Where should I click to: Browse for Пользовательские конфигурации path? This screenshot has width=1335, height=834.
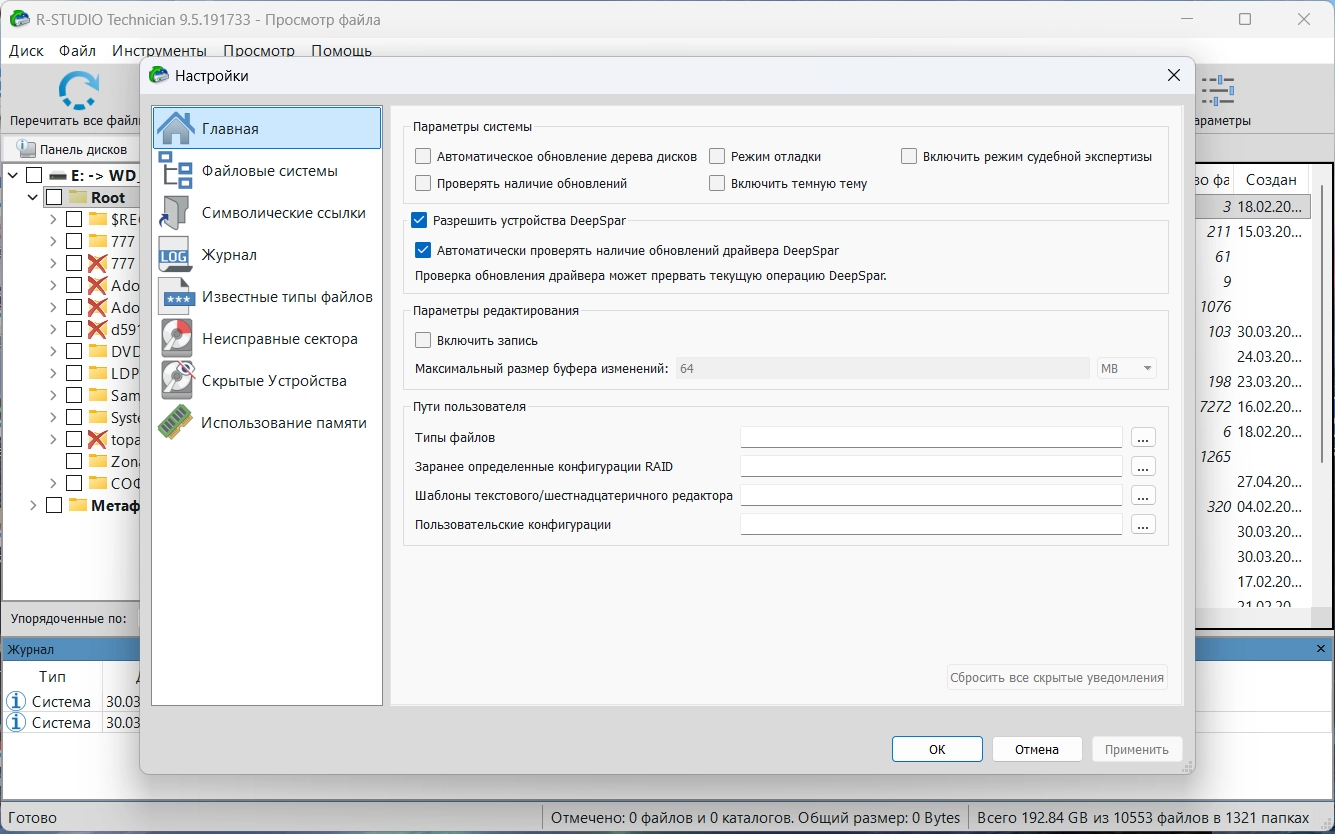pos(1144,524)
